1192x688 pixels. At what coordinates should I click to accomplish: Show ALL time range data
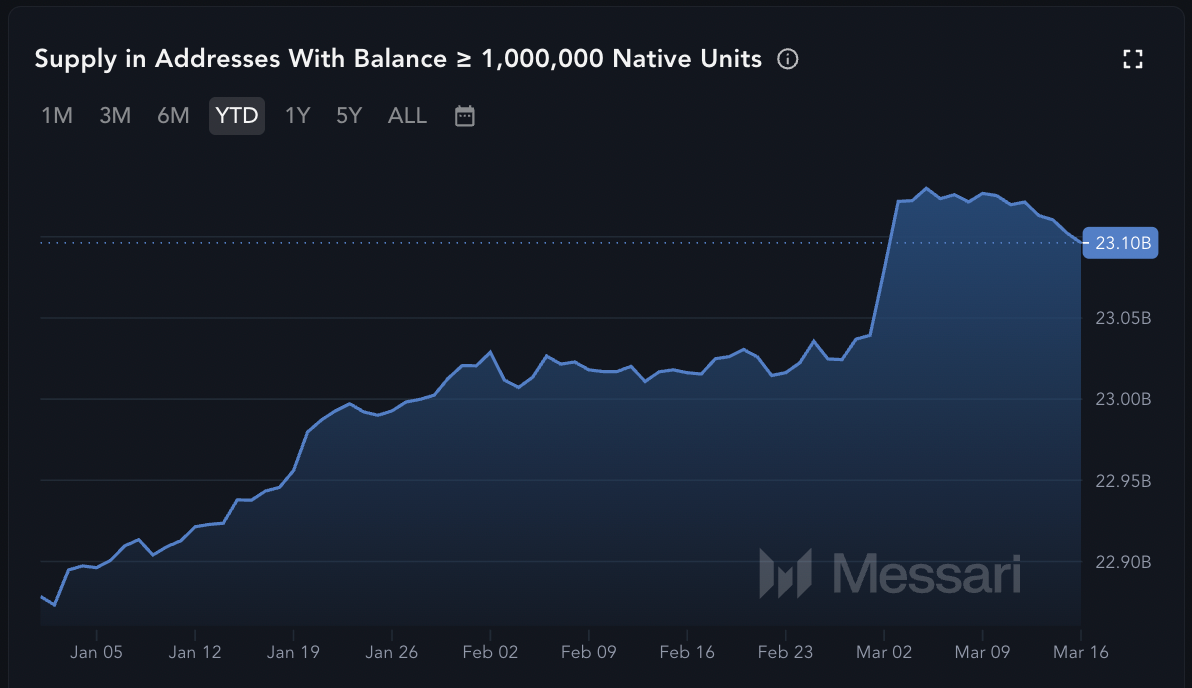[407, 116]
